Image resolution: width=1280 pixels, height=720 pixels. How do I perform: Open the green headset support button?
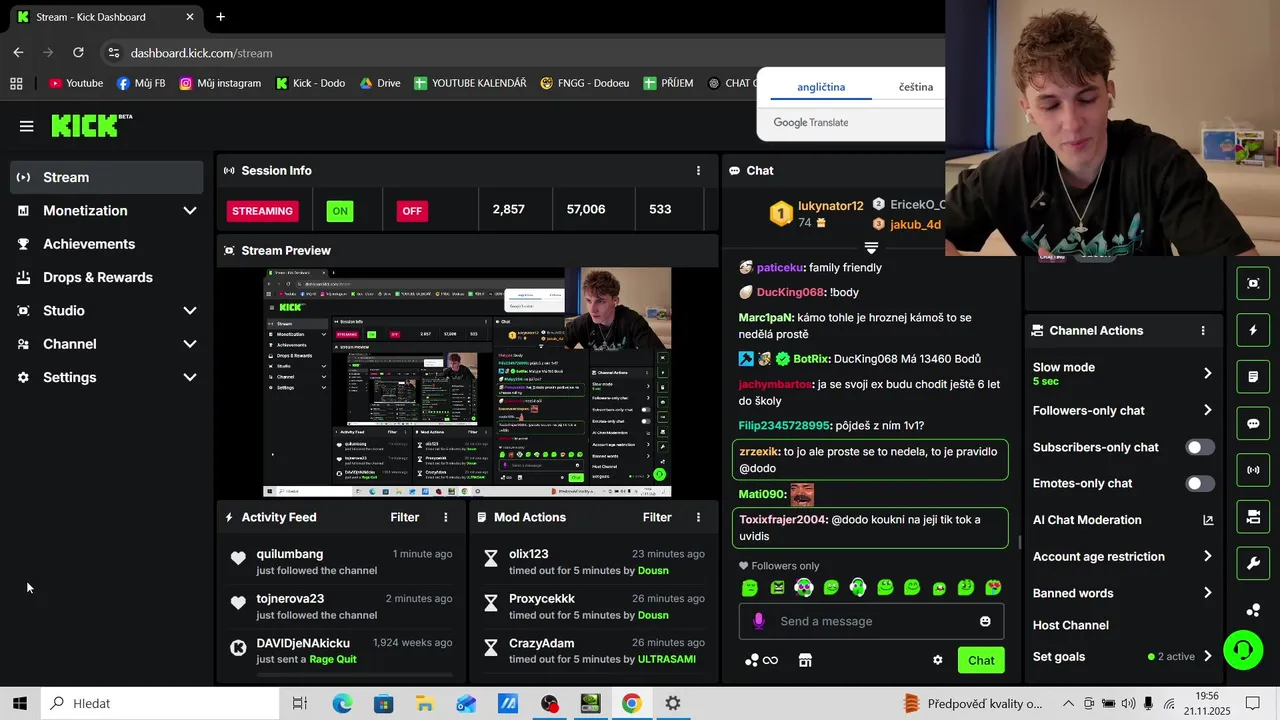point(1243,651)
